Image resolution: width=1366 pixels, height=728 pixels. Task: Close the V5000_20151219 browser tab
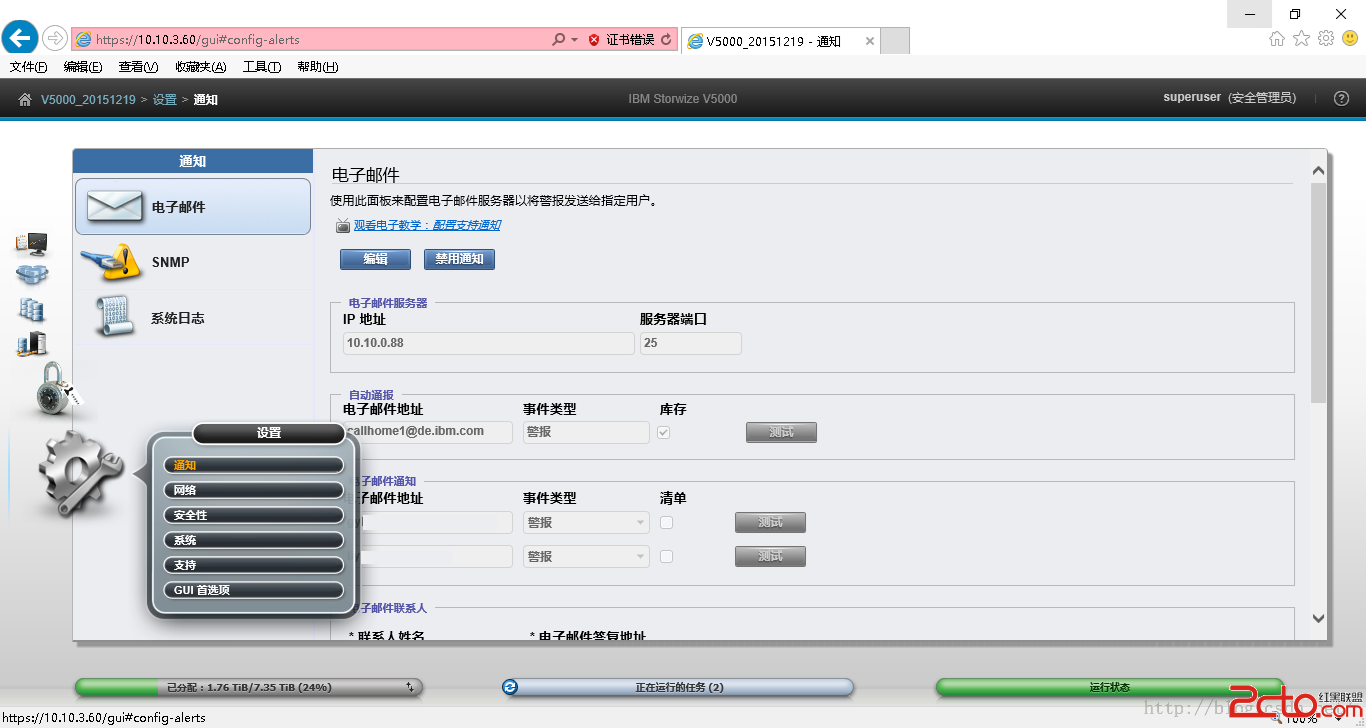click(870, 41)
